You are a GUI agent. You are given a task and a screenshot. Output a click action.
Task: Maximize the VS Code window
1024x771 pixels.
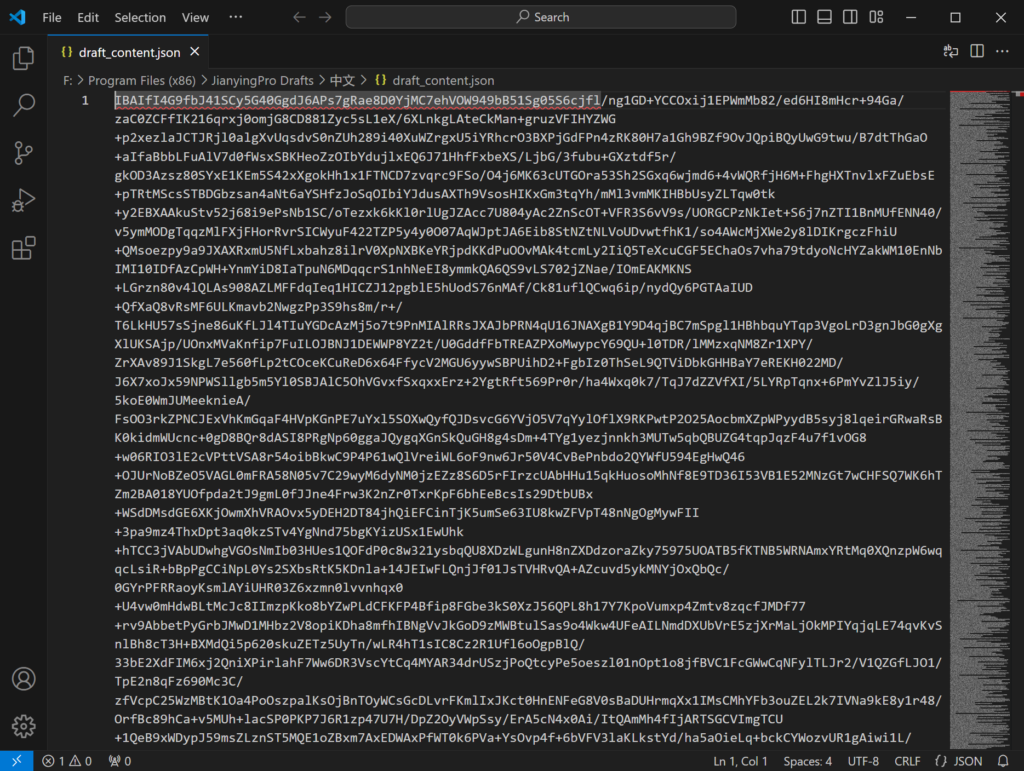[x=955, y=17]
